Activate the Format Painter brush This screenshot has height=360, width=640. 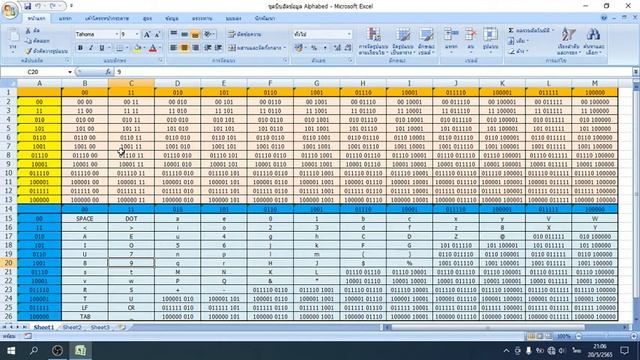coord(46,51)
